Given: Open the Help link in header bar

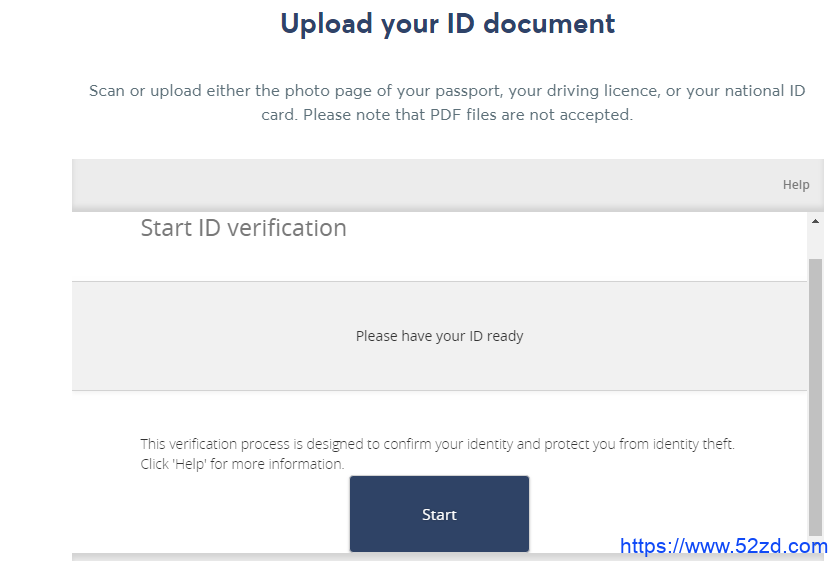Looking at the screenshot, I should point(796,185).
